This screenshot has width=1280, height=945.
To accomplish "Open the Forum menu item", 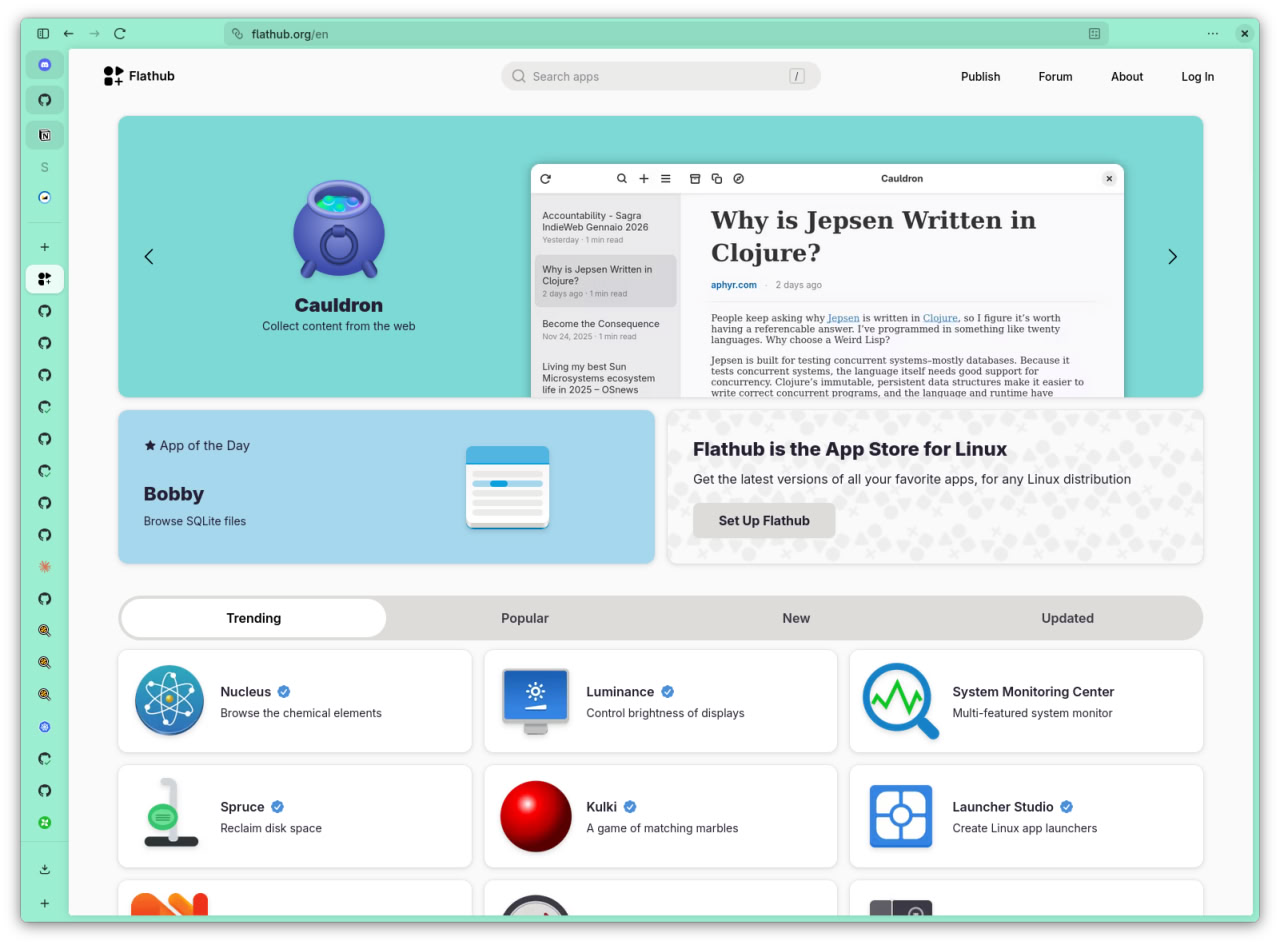I will coord(1055,76).
